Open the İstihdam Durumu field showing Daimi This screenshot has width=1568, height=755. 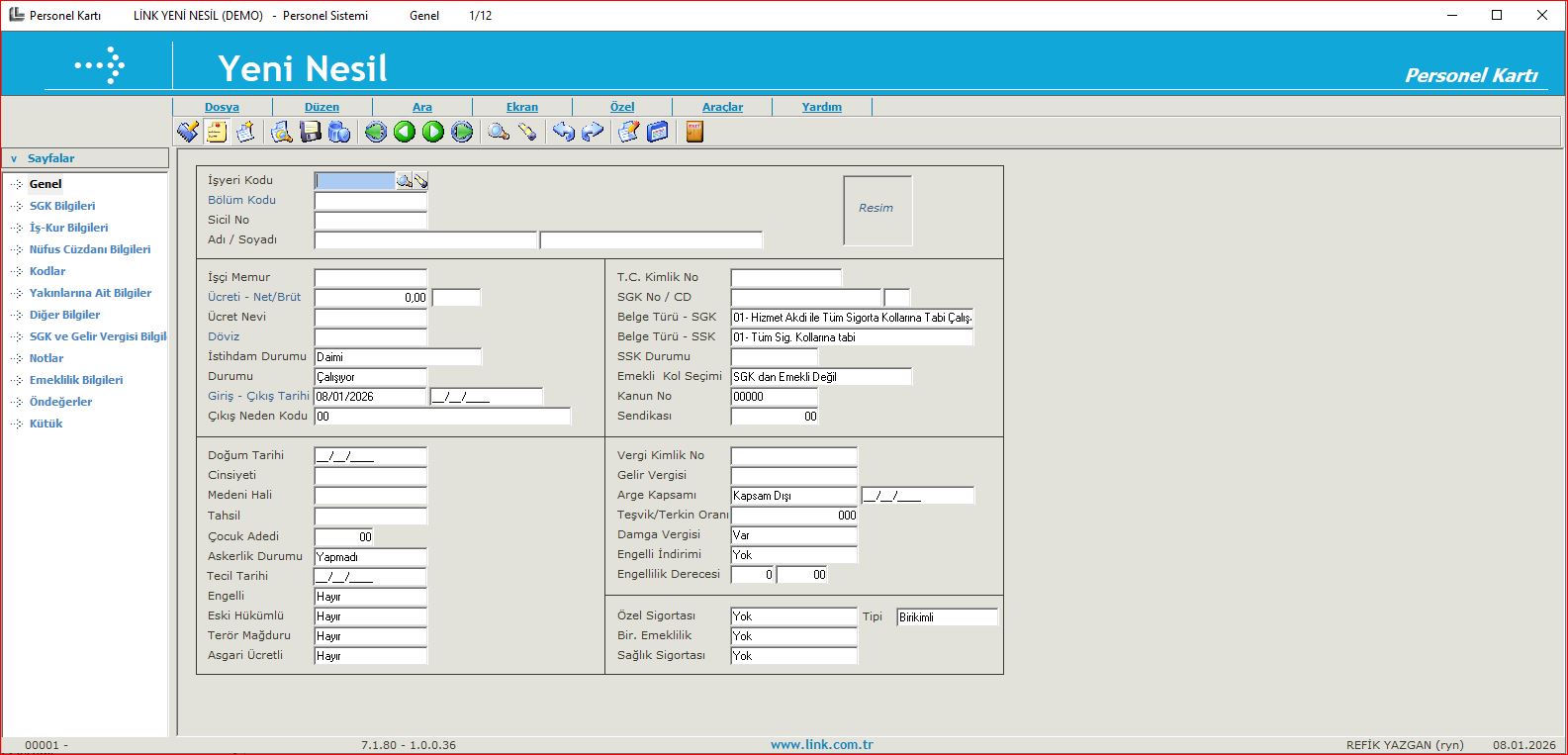click(x=398, y=357)
